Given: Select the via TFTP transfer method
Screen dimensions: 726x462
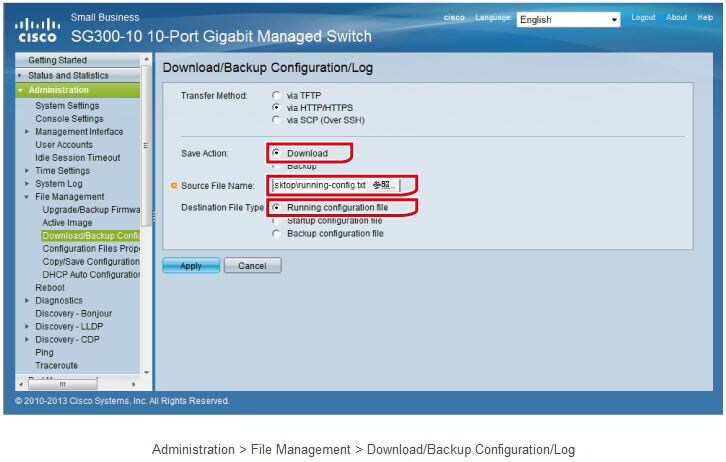Looking at the screenshot, I should click(276, 95).
